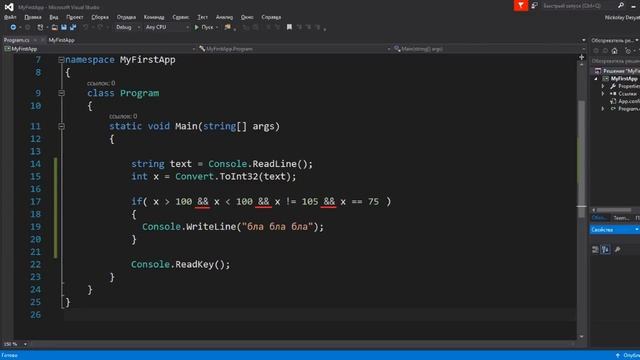The height and width of the screenshot is (360, 640).
Task: Click the Nickolay user account name
Action: pyautogui.click(x=622, y=18)
